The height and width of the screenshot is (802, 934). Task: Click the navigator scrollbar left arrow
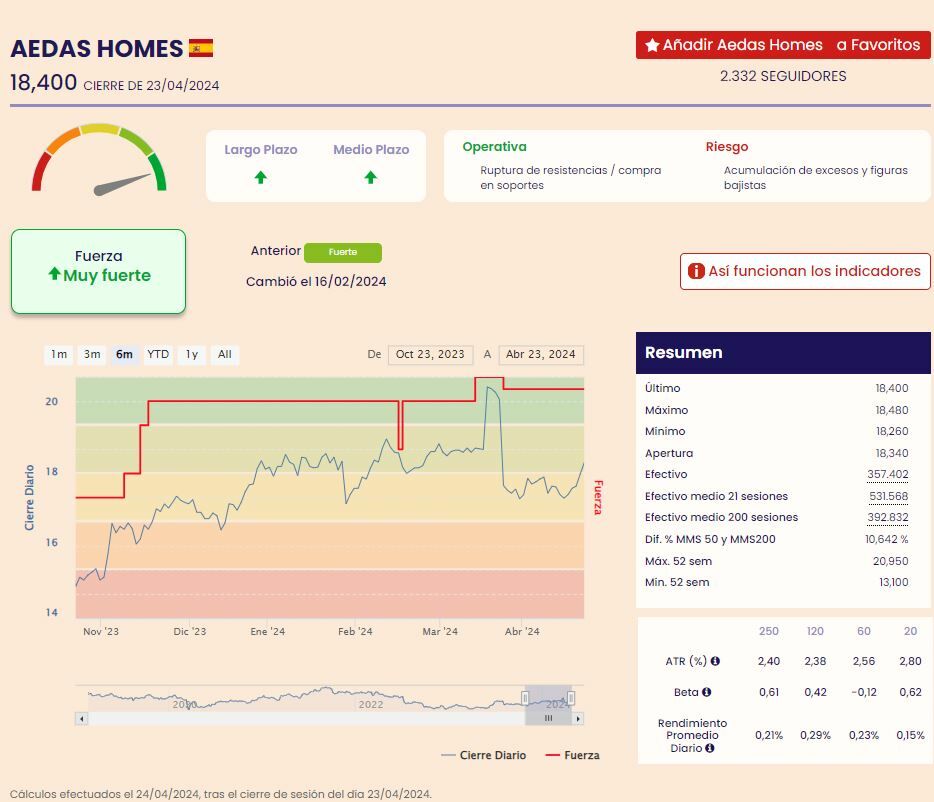point(82,719)
